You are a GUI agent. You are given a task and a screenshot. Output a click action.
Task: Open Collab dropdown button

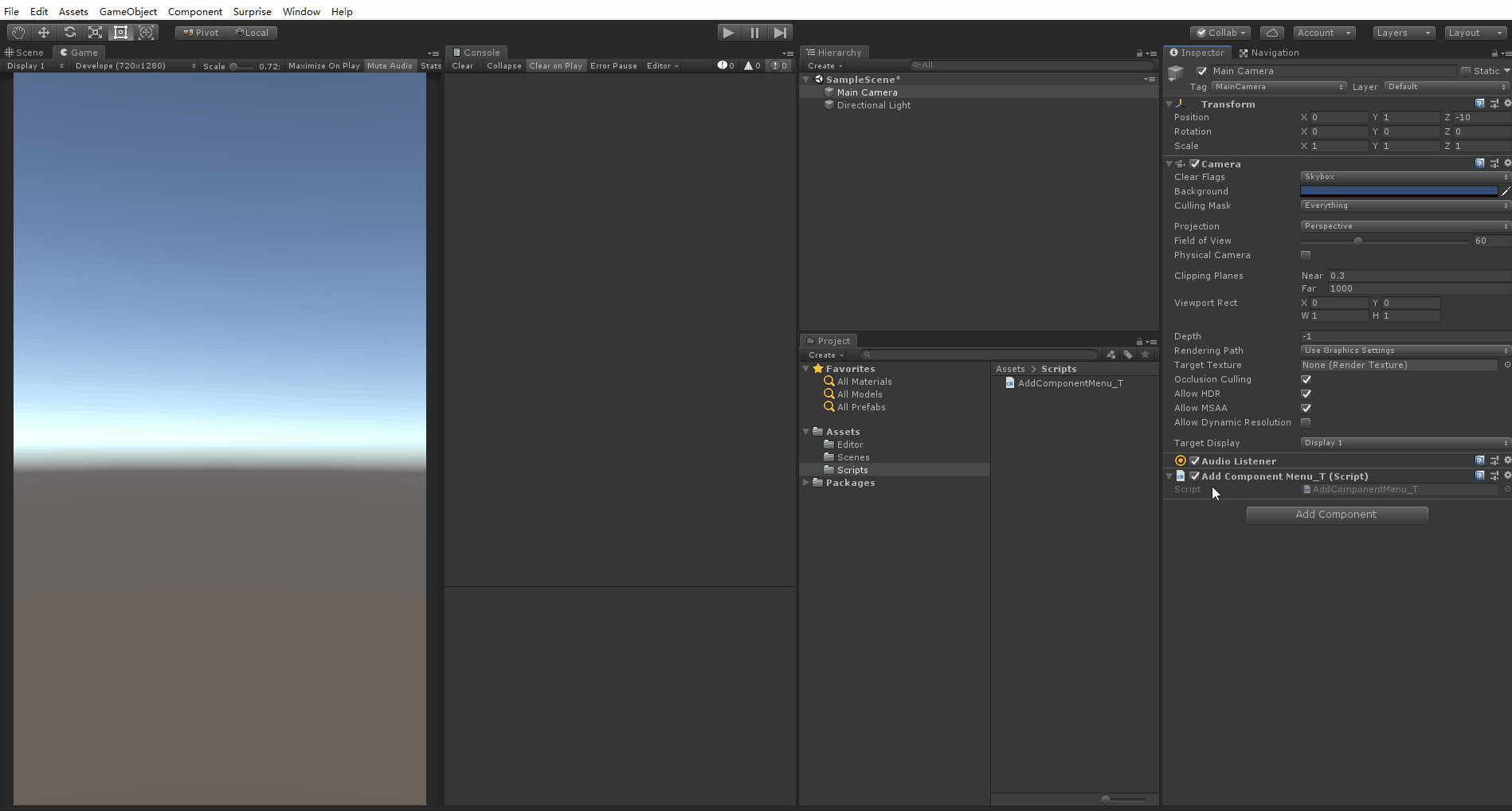tap(1220, 33)
